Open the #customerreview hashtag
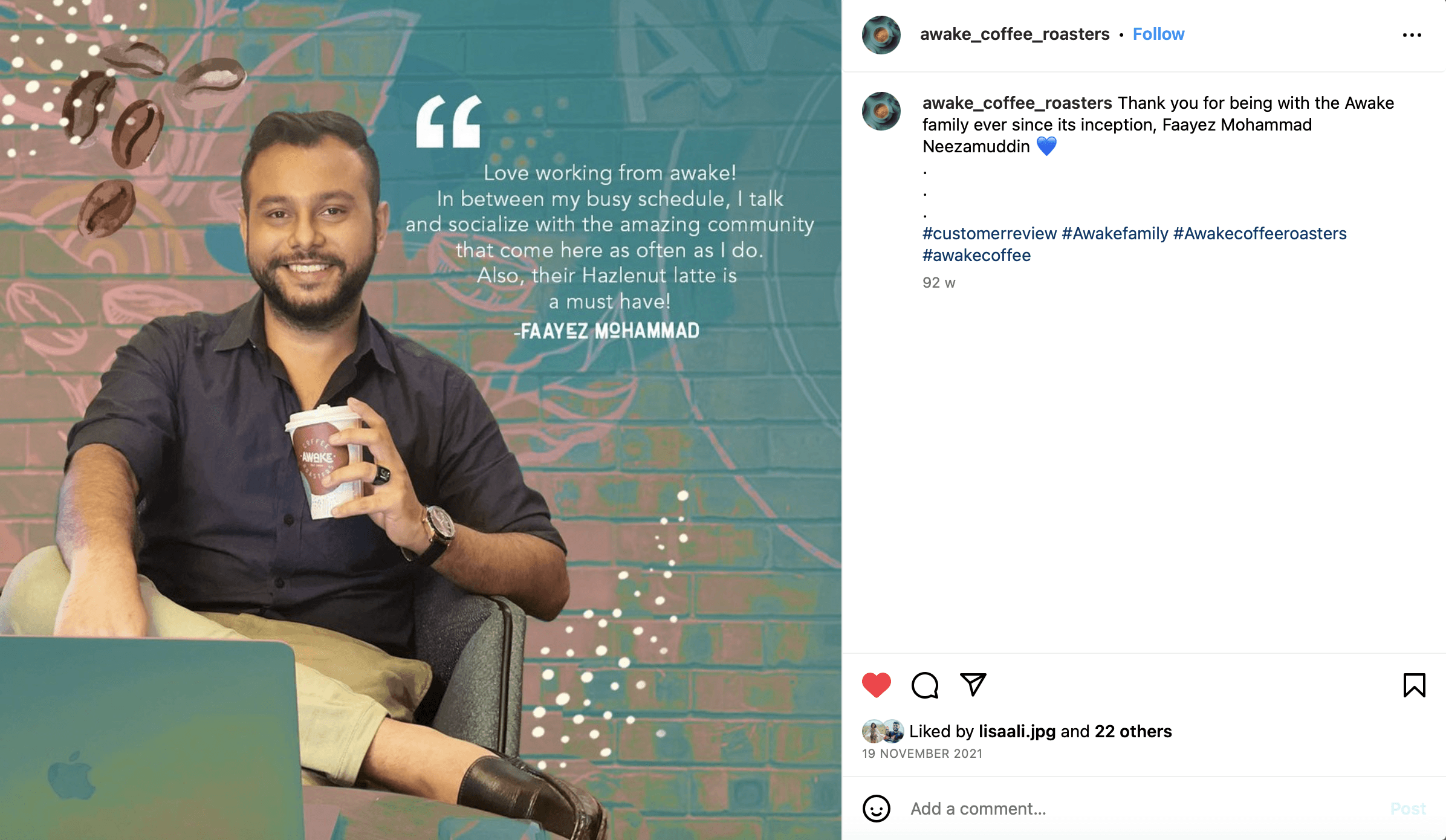This screenshot has width=1446, height=840. tap(989, 233)
